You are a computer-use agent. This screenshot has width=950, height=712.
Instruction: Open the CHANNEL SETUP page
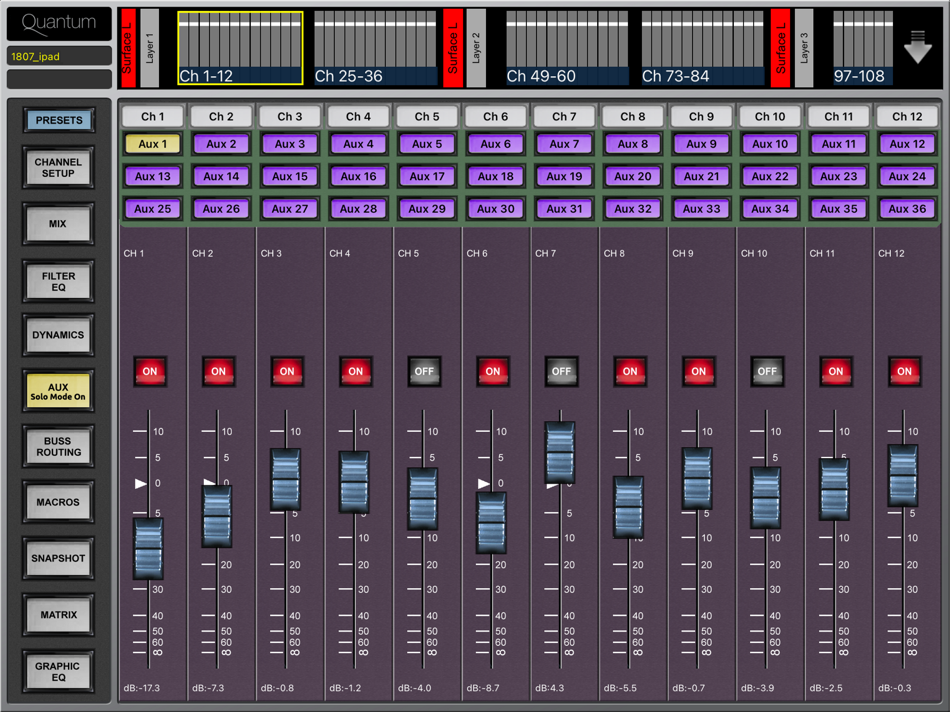pos(59,168)
